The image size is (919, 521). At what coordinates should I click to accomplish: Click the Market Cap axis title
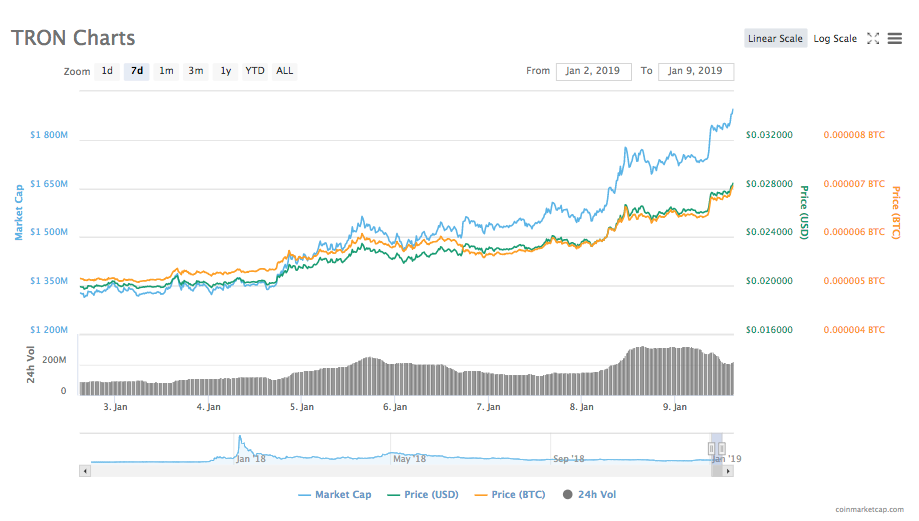click(x=19, y=212)
